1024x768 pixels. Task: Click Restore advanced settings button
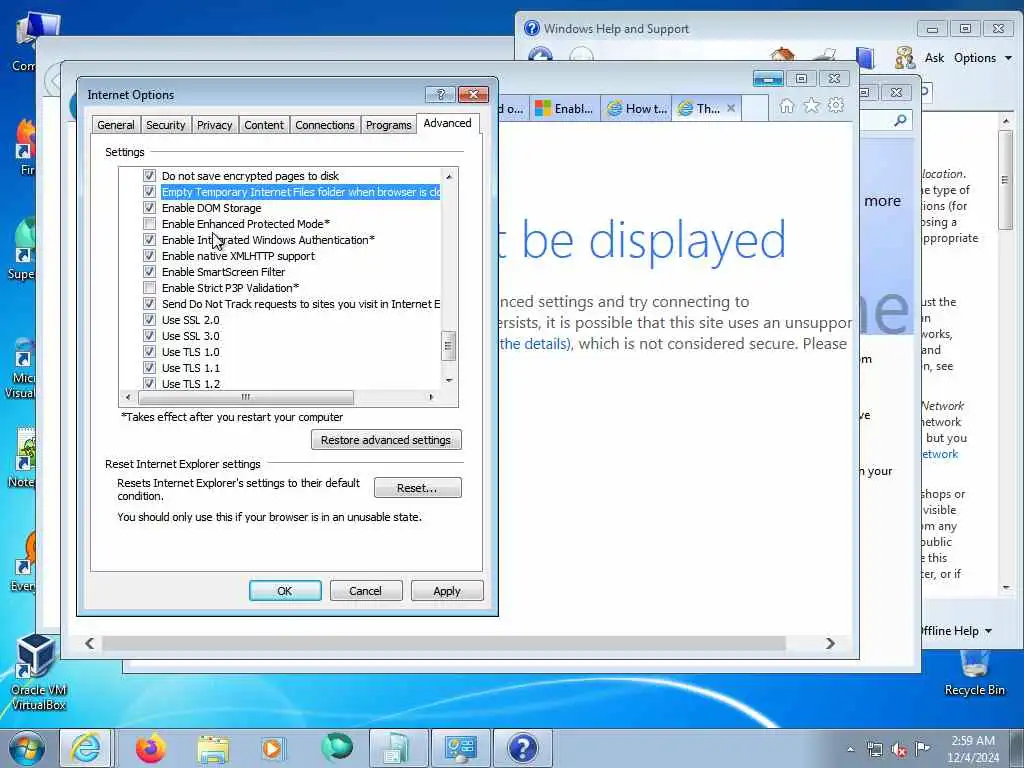click(x=386, y=440)
